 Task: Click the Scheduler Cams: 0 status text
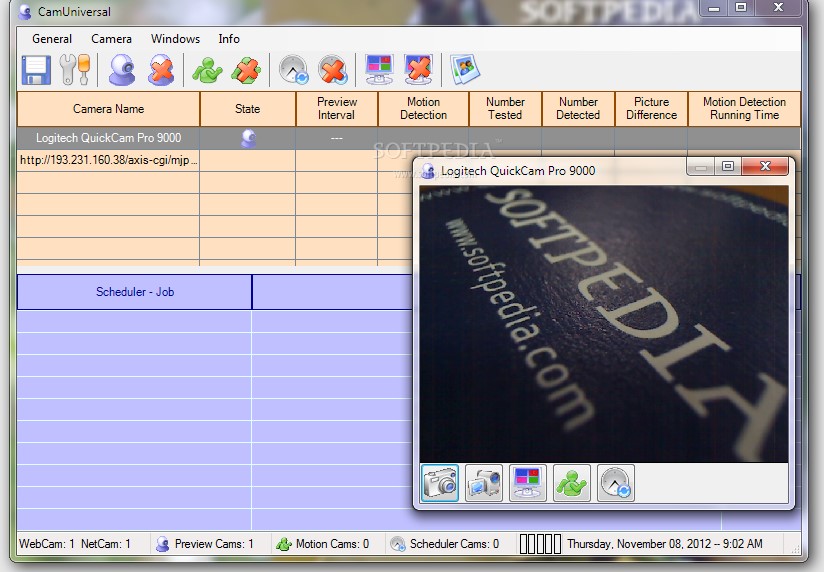pyautogui.click(x=454, y=544)
